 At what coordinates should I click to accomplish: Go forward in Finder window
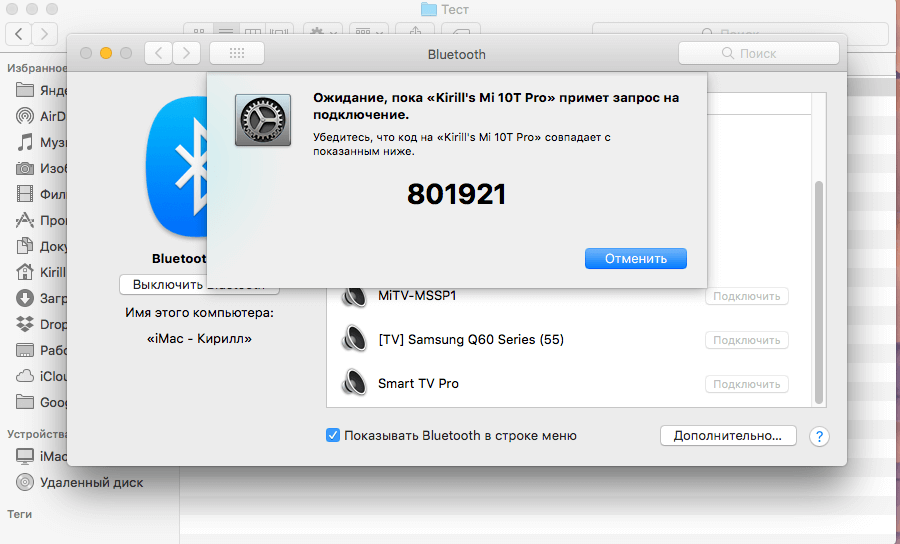(x=45, y=34)
